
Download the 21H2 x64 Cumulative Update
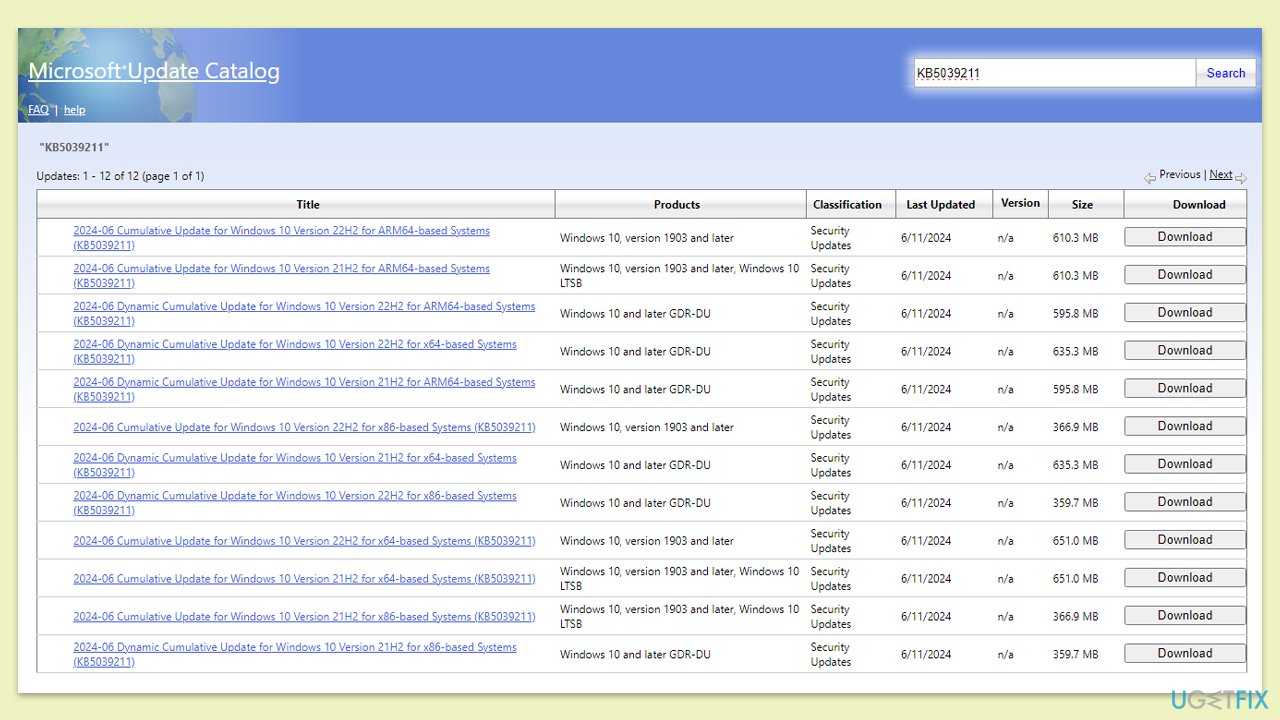pyautogui.click(x=1185, y=578)
